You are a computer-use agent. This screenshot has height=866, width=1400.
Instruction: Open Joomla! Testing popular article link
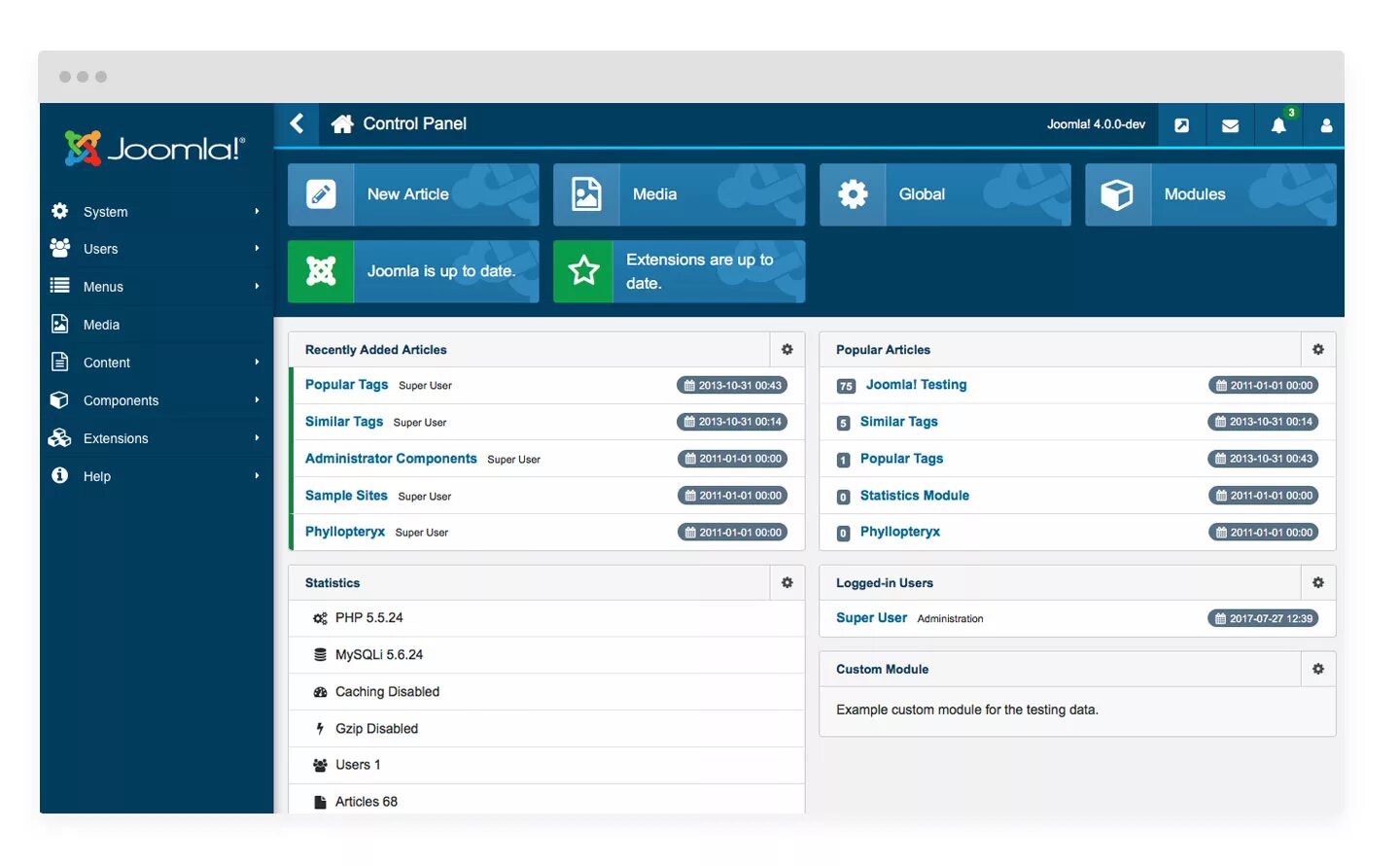(x=916, y=385)
